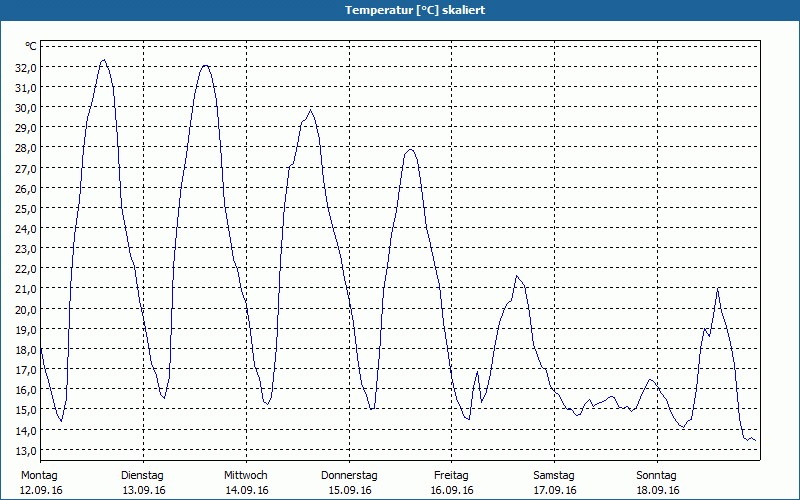Select the Donnerstag day label
The image size is (800, 500).
[349, 476]
